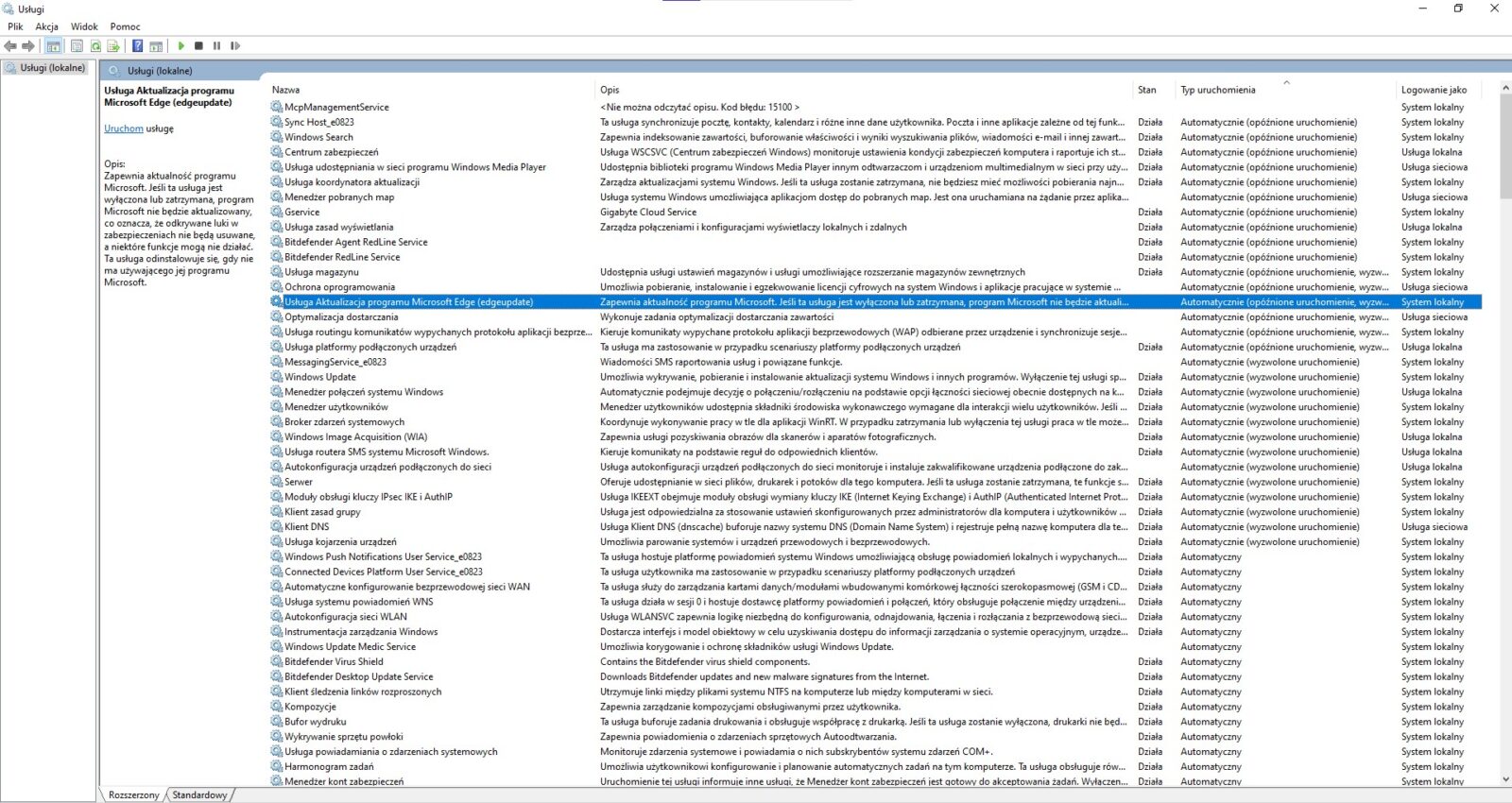Open the Akcja menu
This screenshot has height=803, width=1512.
(46, 26)
